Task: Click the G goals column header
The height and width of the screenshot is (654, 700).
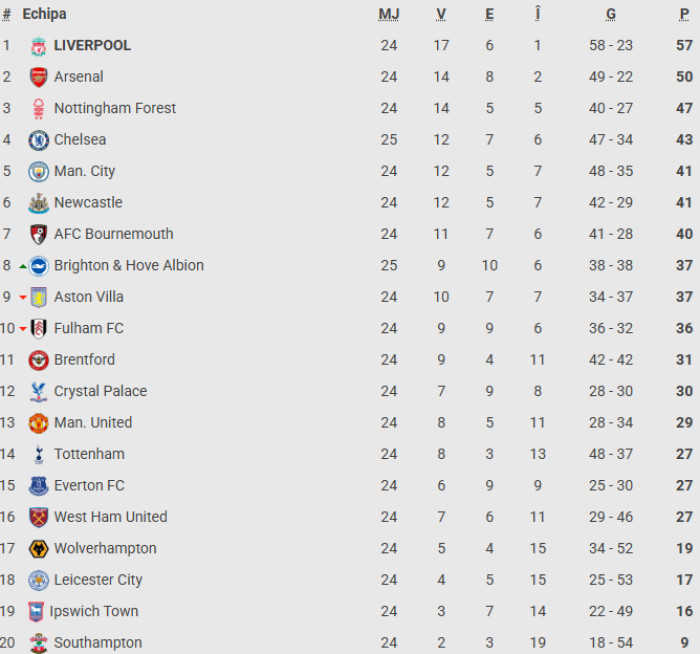Action: click(610, 14)
